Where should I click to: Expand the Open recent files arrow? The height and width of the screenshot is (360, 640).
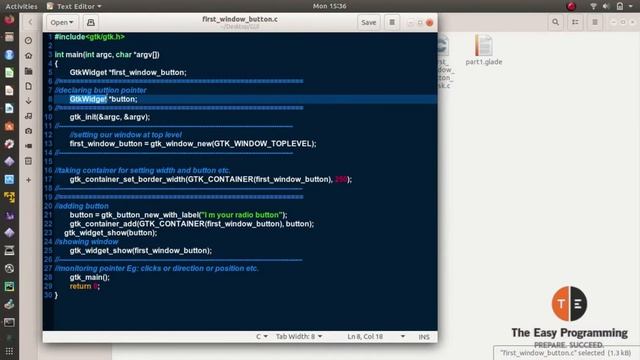point(71,22)
